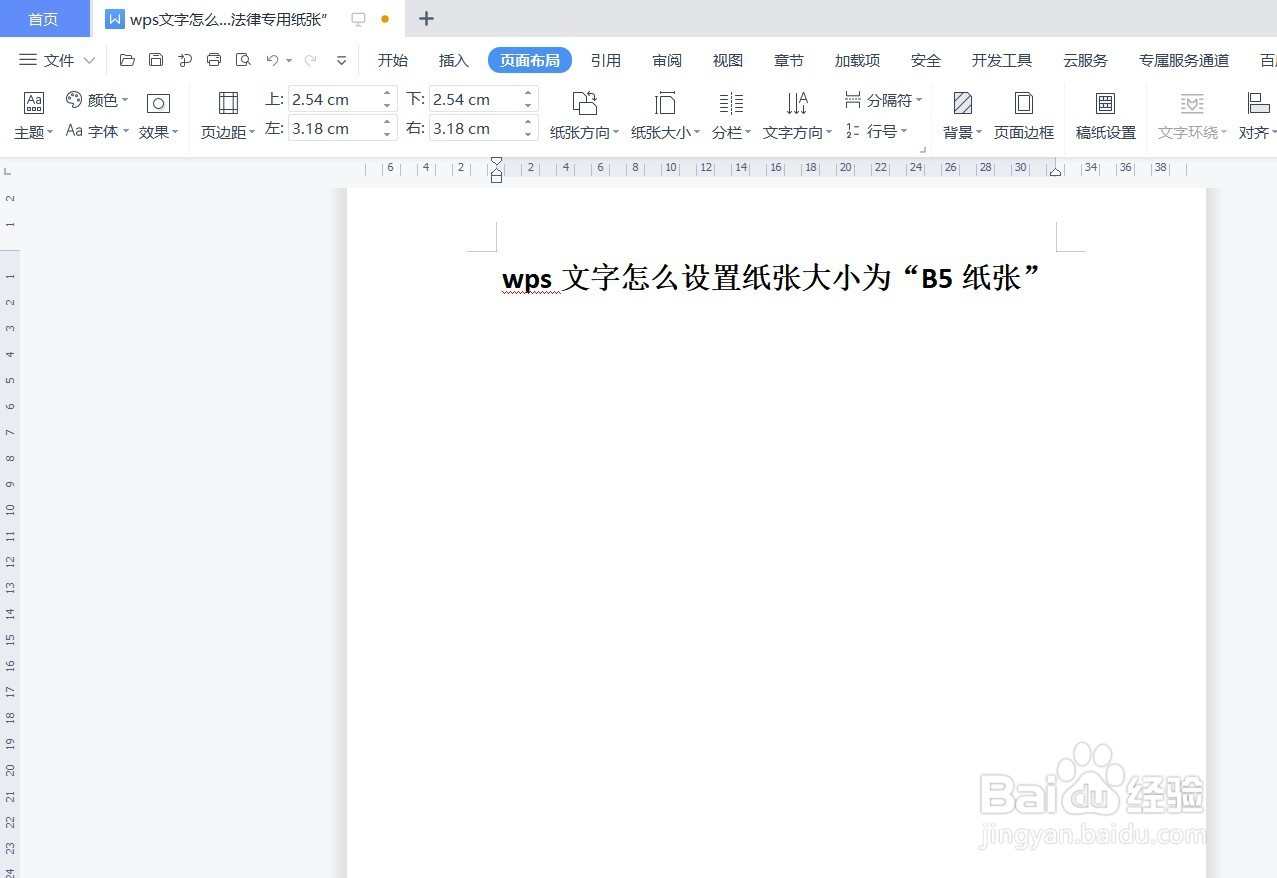
Task: Decrease the left margin 左 with stepper
Action: click(388, 134)
